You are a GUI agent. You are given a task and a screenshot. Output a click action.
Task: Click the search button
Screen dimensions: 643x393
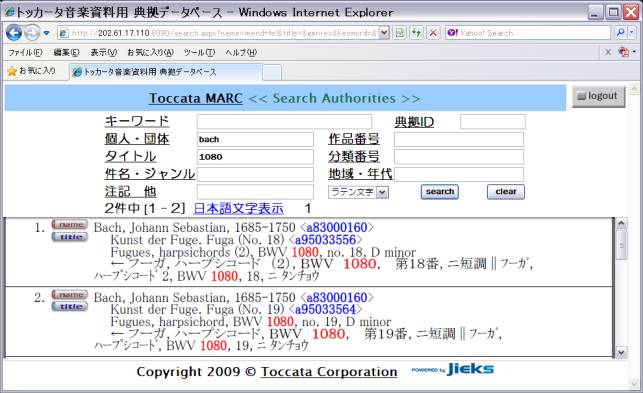click(440, 192)
